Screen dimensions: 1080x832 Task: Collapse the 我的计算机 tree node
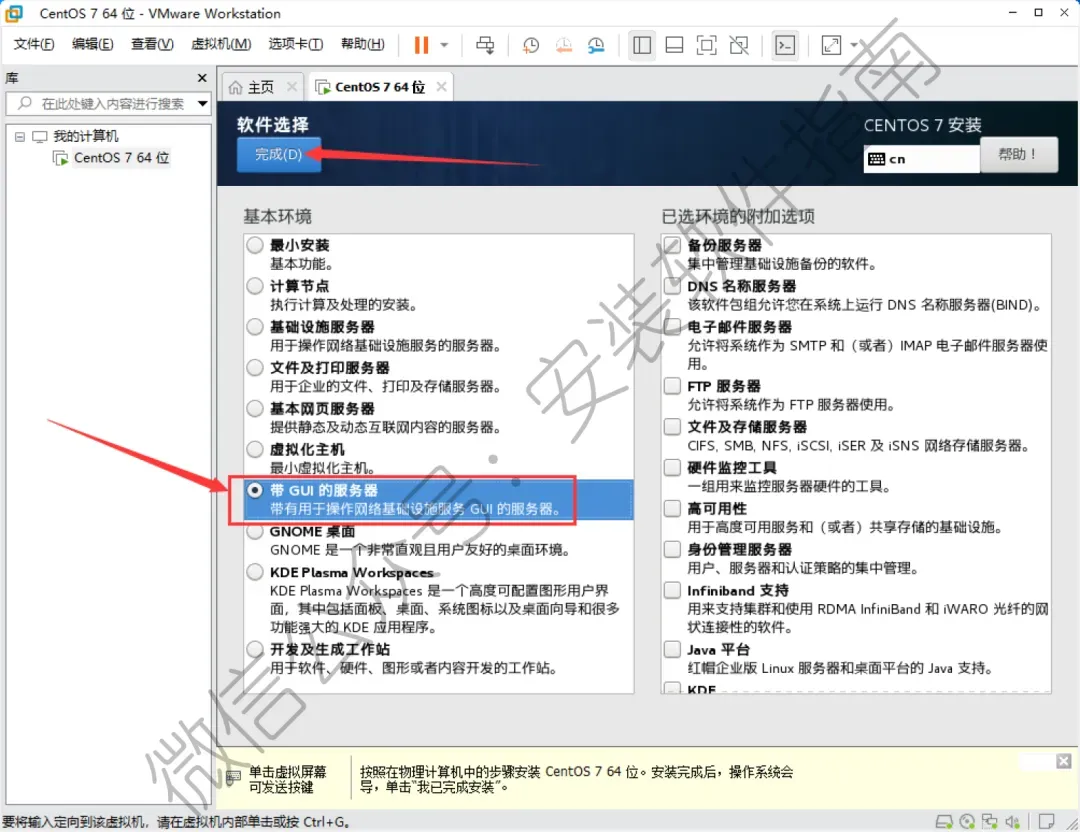20,136
